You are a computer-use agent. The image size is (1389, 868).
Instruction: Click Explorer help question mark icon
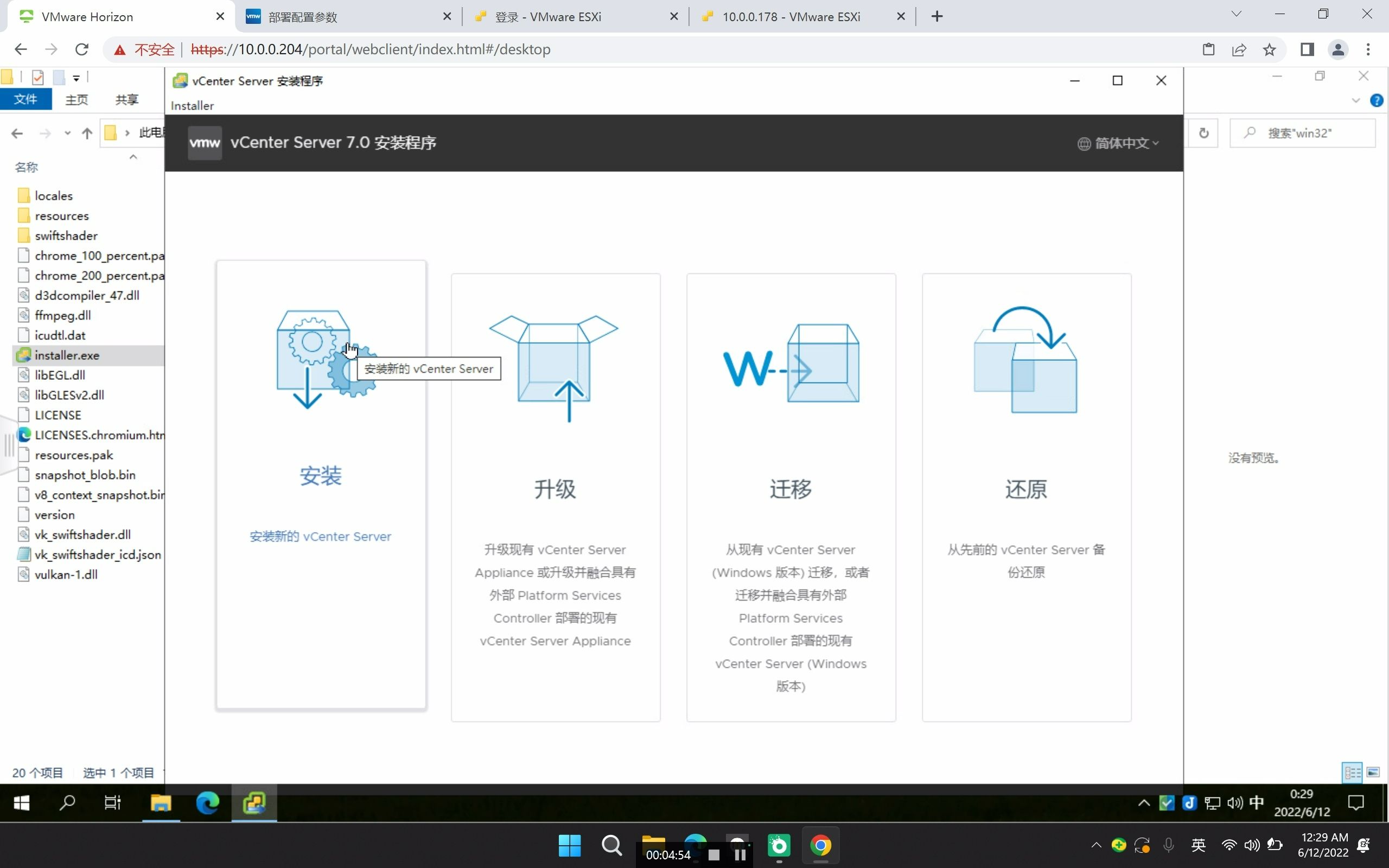pyautogui.click(x=1377, y=100)
